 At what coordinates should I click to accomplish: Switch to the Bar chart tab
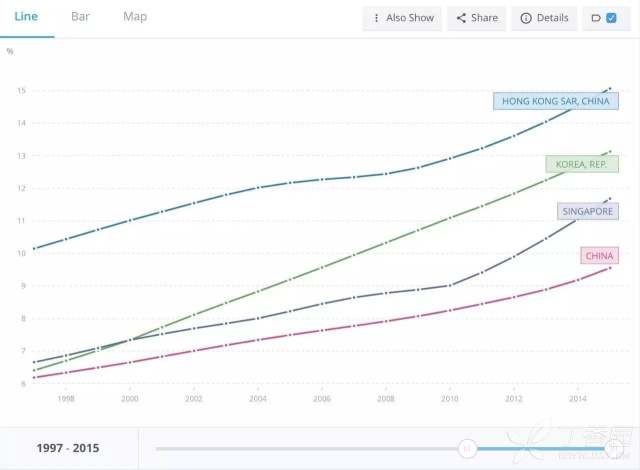click(80, 17)
